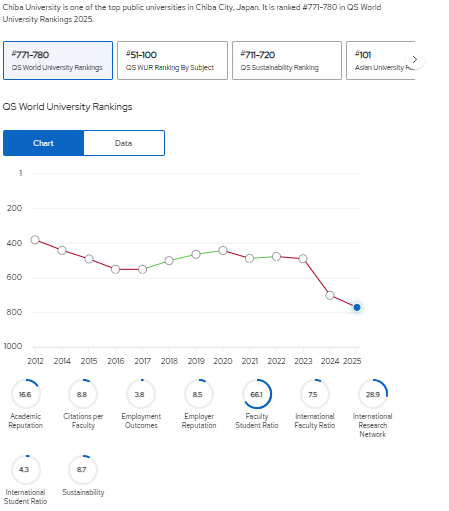Click the 2025 x-axis year label
The image size is (449, 511).
352,361
